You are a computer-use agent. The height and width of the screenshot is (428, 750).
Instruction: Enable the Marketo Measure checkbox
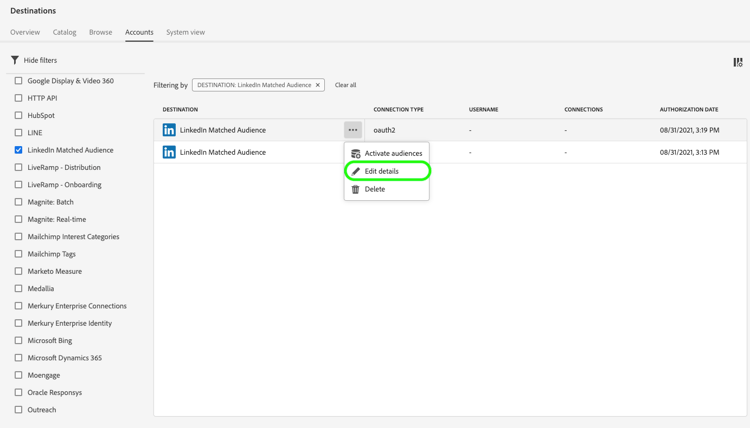tap(18, 271)
